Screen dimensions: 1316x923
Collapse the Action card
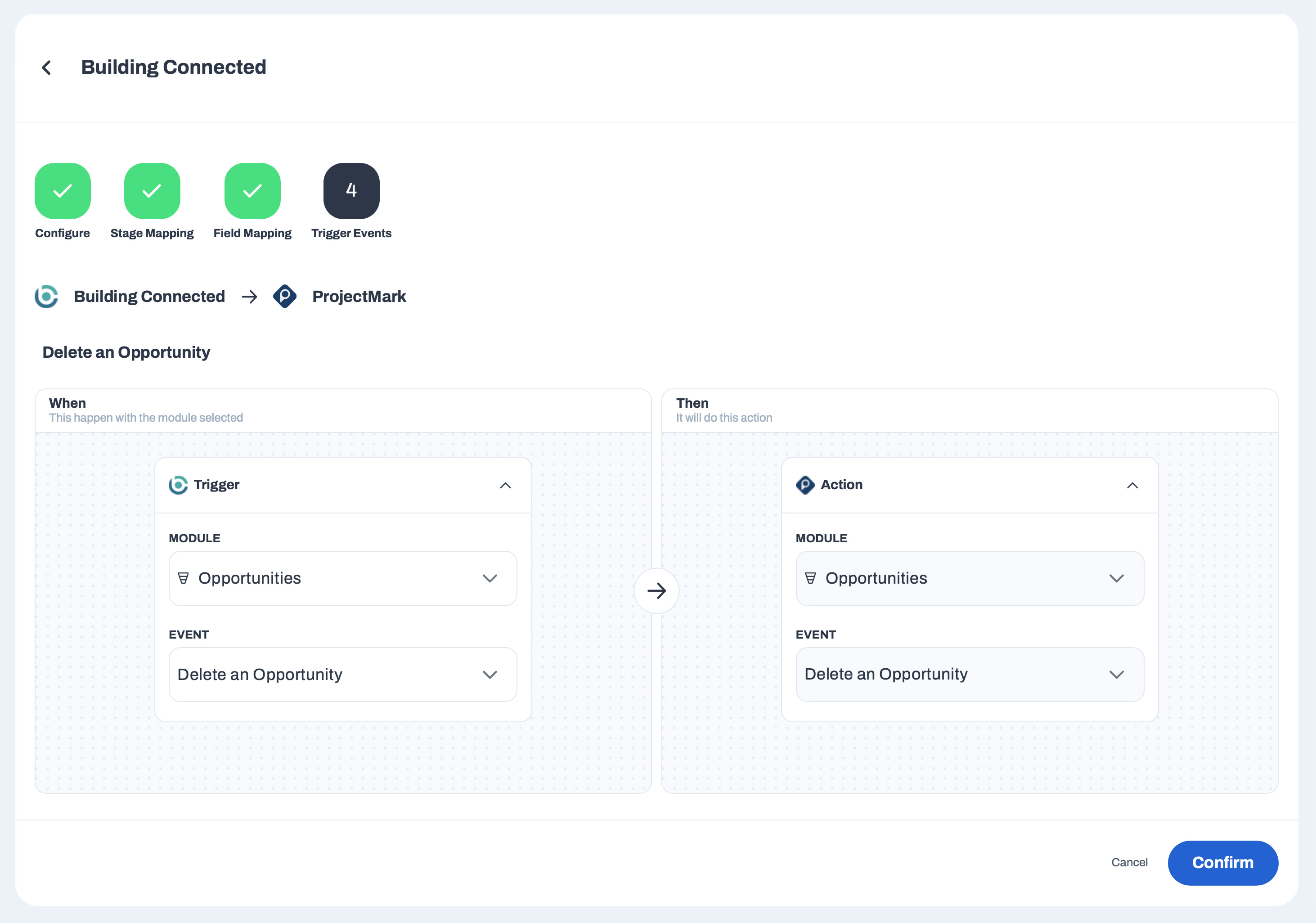(1132, 486)
